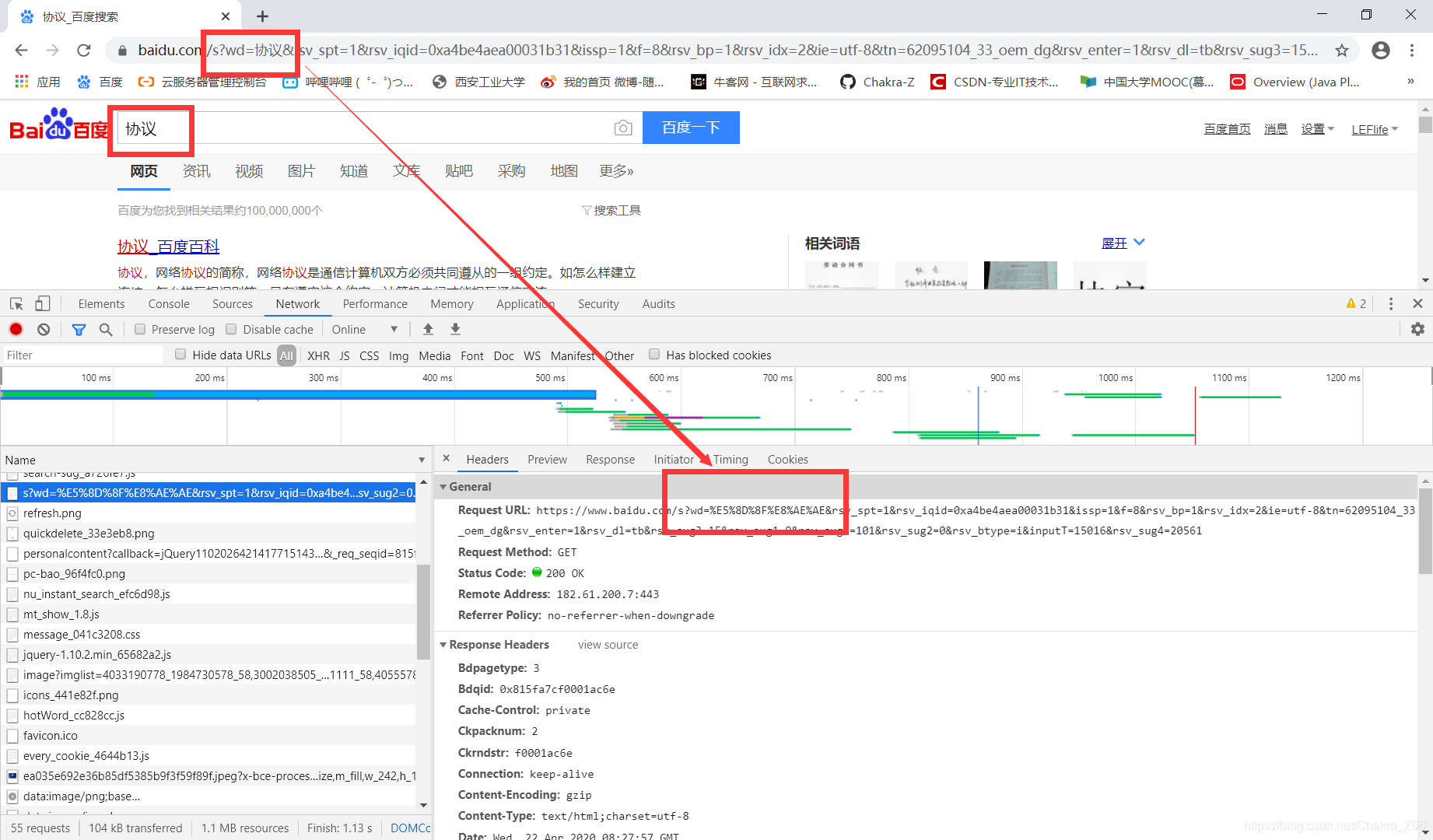Collapse the General section
Viewport: 1433px width, 840px height.
click(443, 487)
